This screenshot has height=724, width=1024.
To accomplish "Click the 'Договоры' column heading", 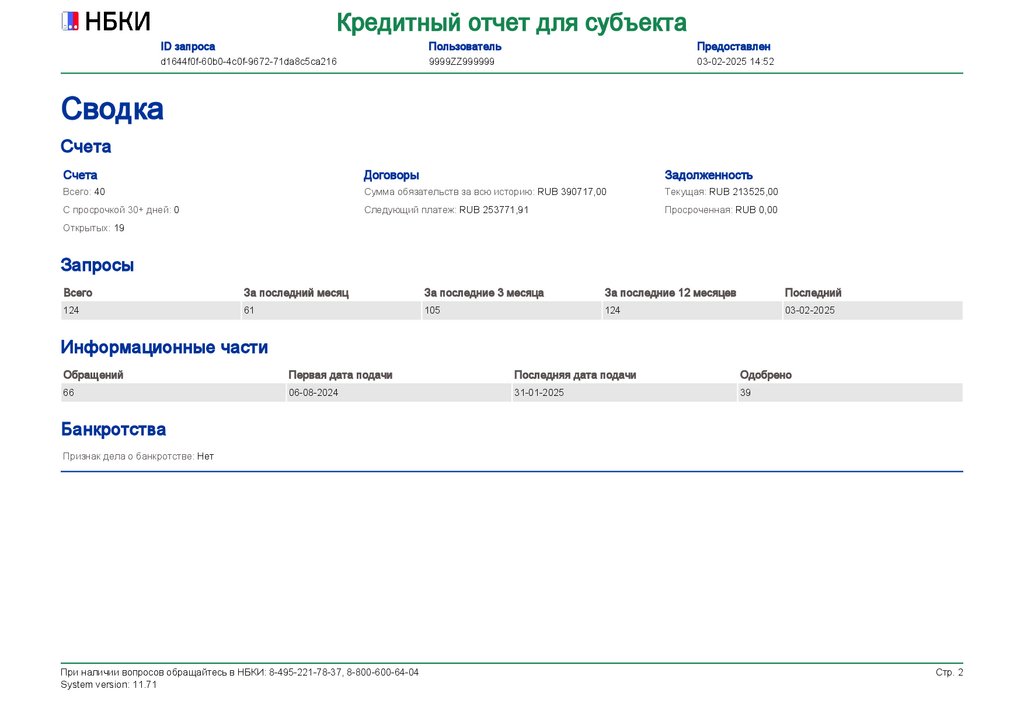I will pyautogui.click(x=391, y=175).
